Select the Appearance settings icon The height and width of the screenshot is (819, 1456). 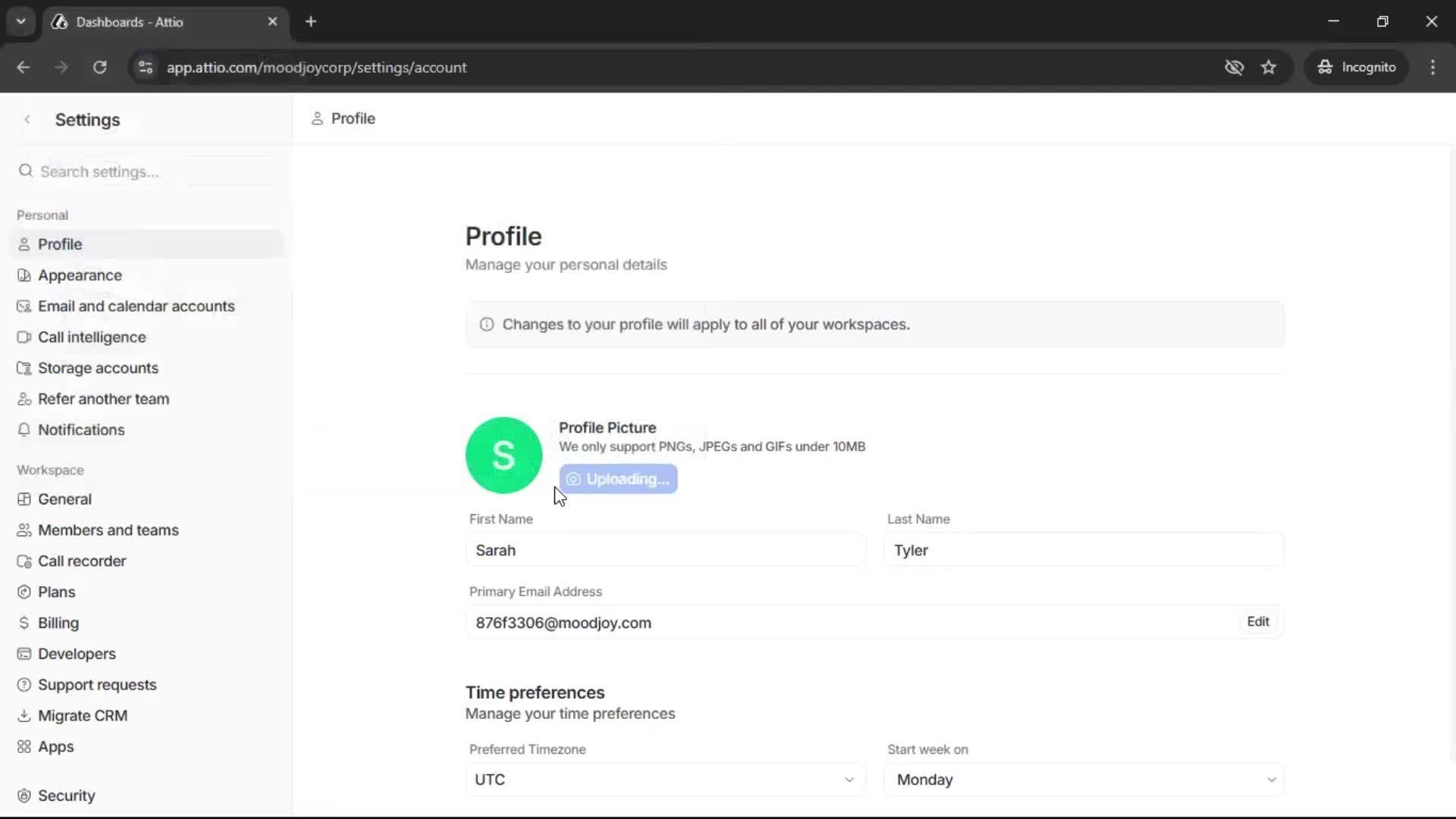click(24, 275)
